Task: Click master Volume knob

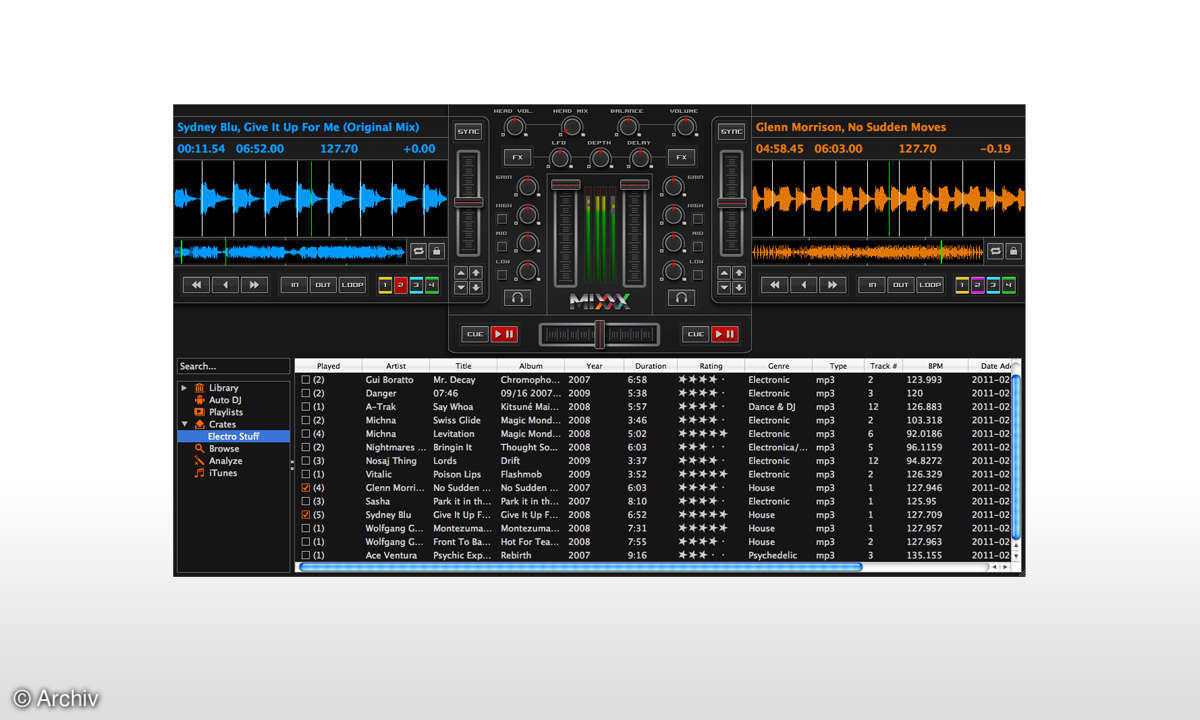Action: (685, 126)
